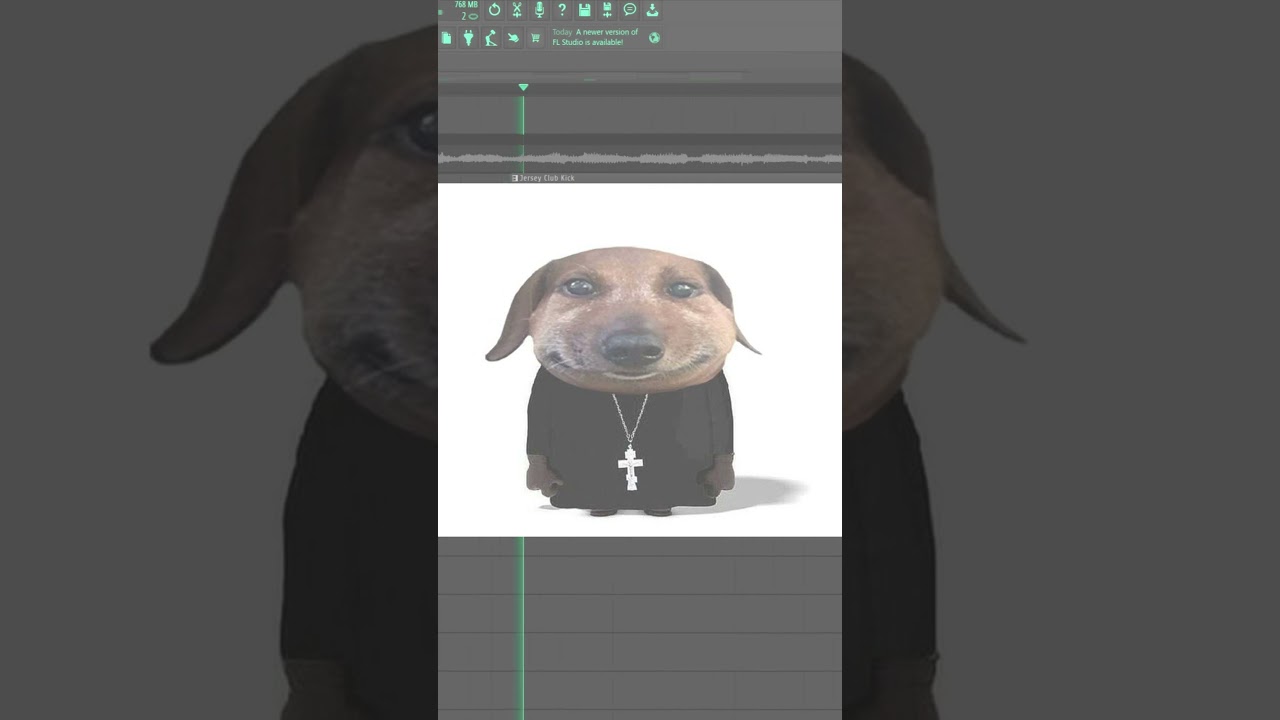Click the microphone recording icon
The image size is (1280, 720).
click(x=540, y=10)
